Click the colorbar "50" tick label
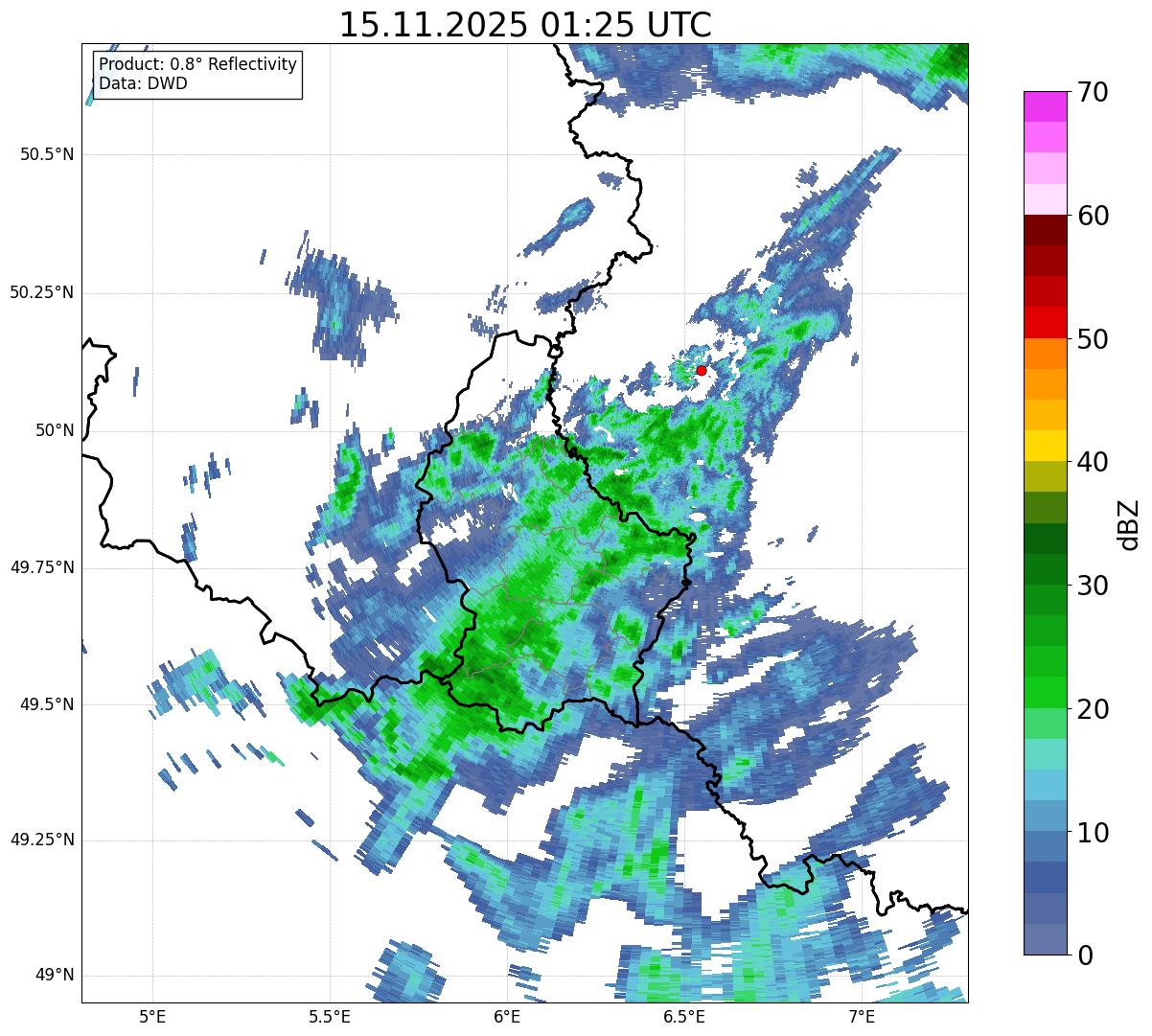This screenshot has height=1036, width=1152. pos(1093,339)
